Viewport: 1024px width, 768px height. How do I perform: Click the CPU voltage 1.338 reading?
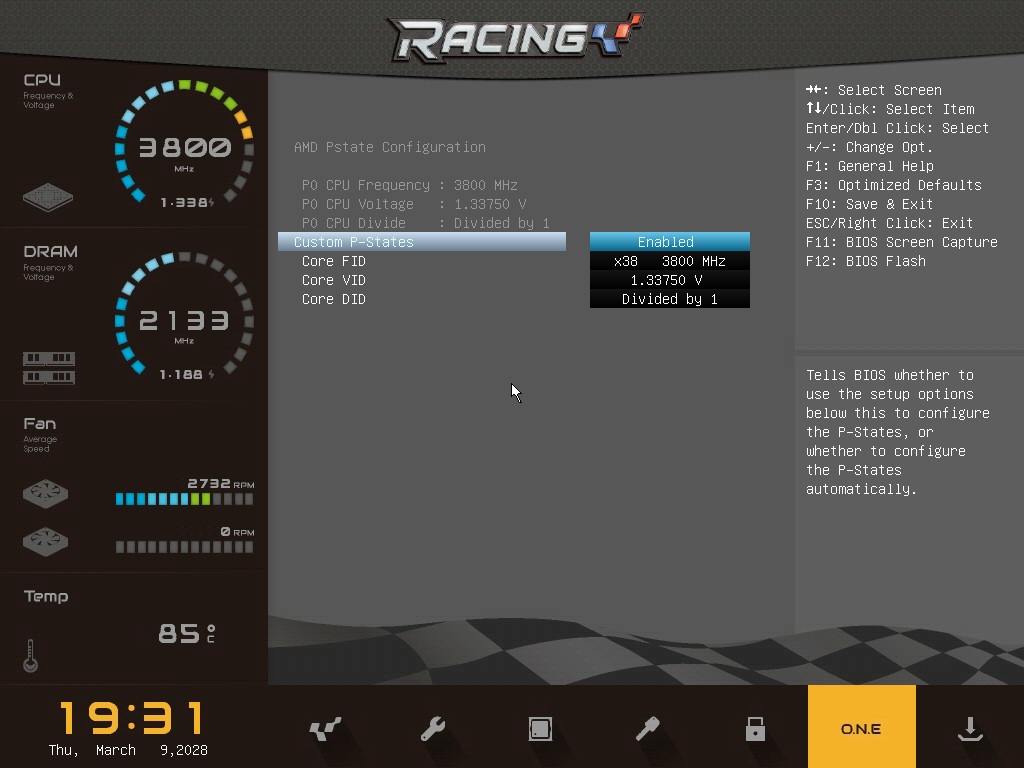click(187, 202)
